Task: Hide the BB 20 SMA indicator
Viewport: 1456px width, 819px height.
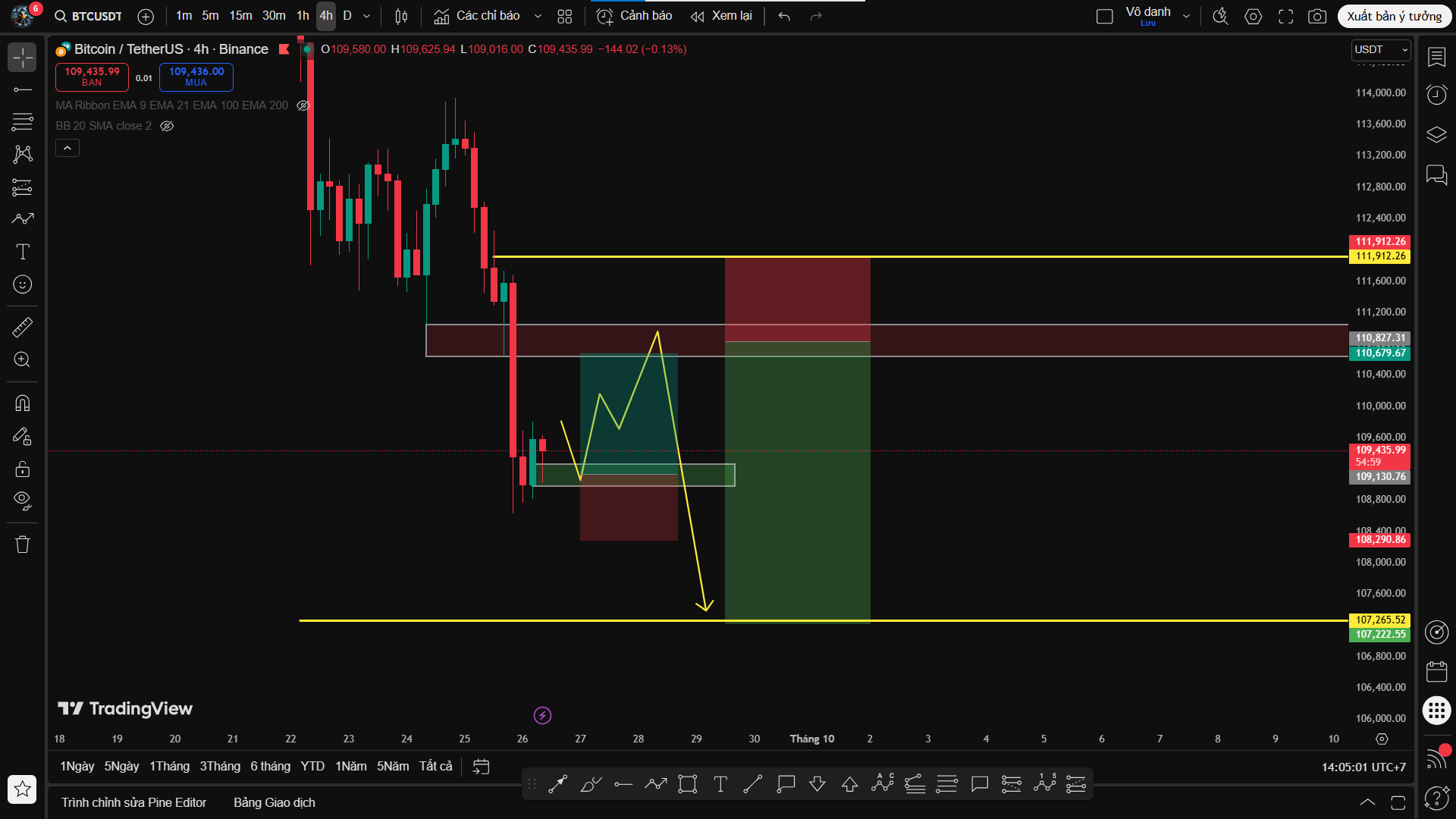Action: (167, 126)
